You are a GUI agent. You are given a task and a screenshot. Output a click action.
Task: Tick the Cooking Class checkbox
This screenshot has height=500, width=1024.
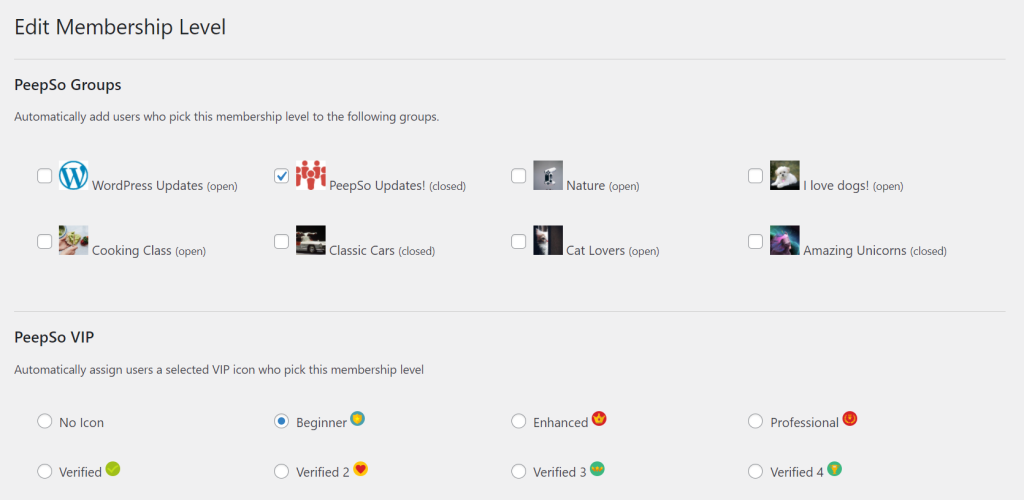point(44,242)
